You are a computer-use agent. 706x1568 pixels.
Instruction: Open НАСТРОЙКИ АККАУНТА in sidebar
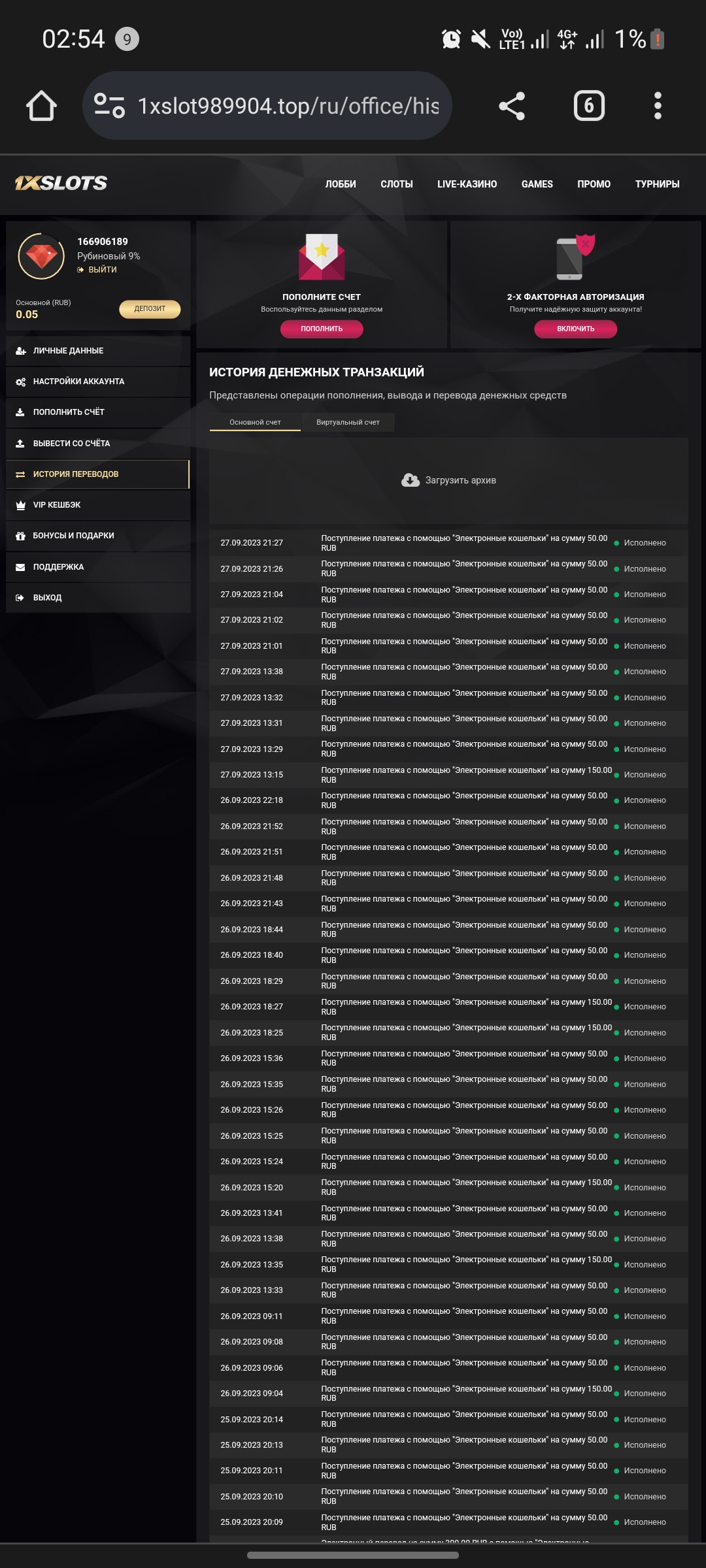[78, 382]
